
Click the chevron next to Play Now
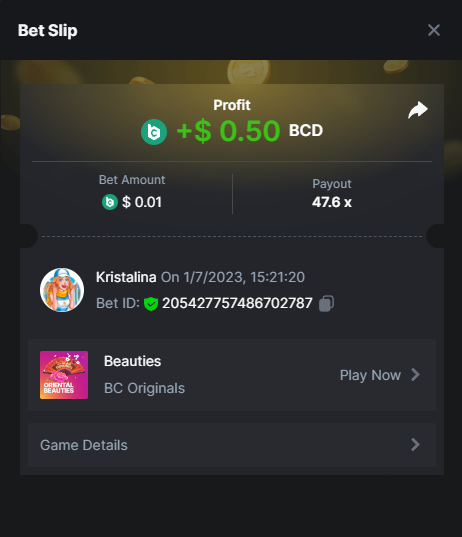[x=415, y=375]
